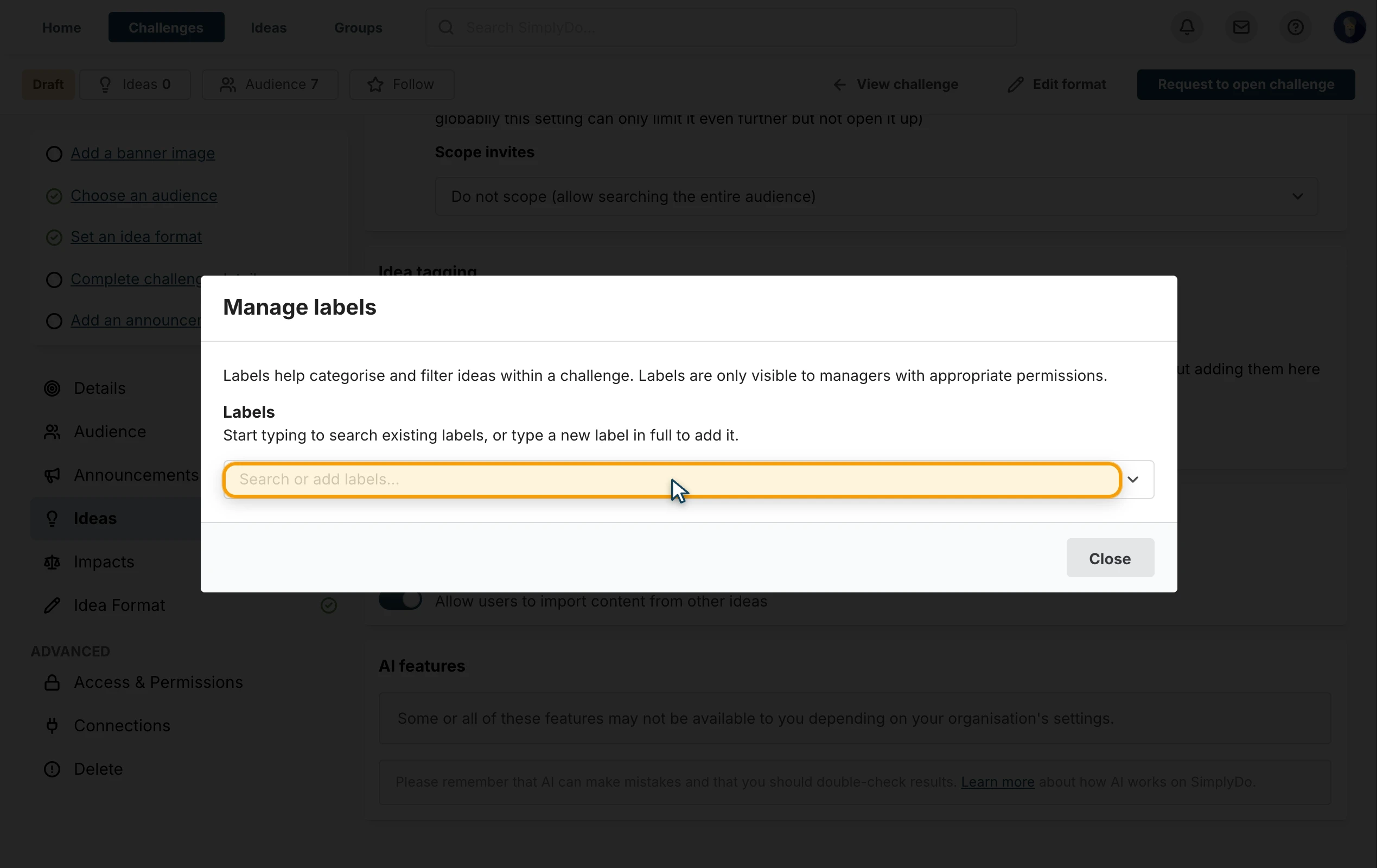Click the Complete challenge status circle
This screenshot has height=868, width=1389.
click(x=54, y=279)
